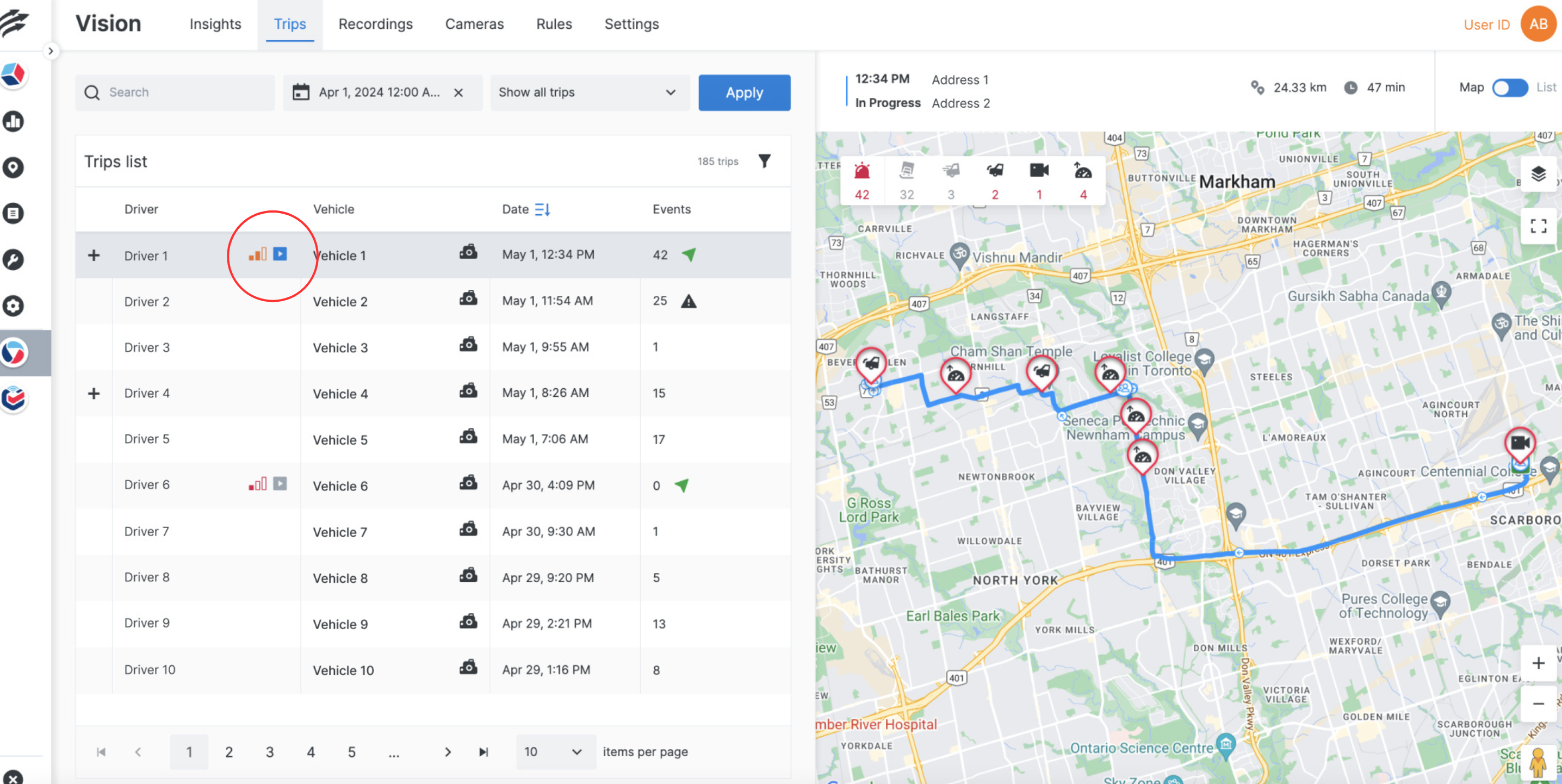Click the green navigation arrow for Driver 6
This screenshot has width=1562, height=784.
pyautogui.click(x=682, y=485)
